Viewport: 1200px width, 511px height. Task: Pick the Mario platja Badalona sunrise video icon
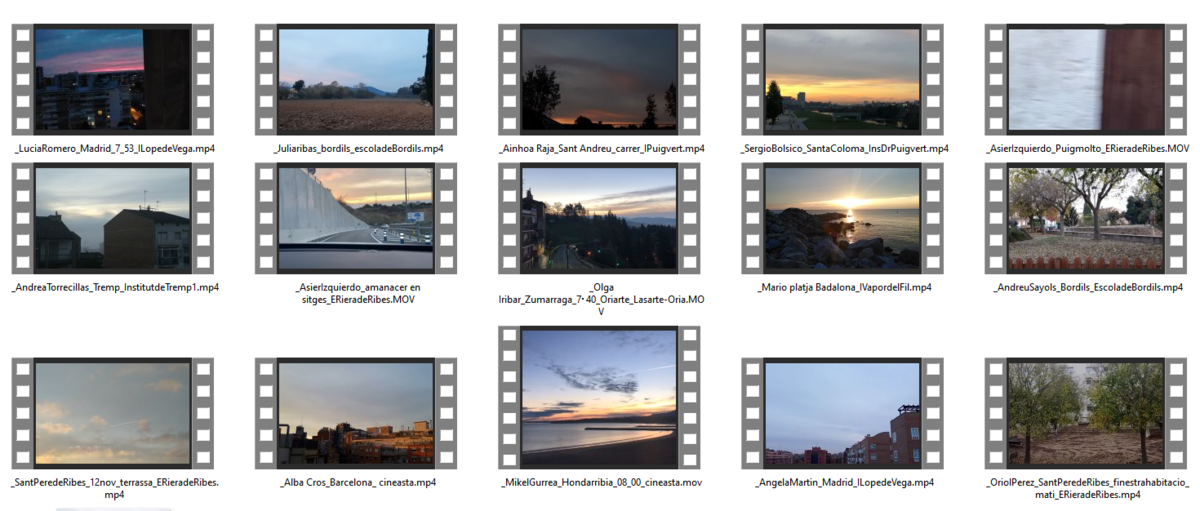click(842, 218)
